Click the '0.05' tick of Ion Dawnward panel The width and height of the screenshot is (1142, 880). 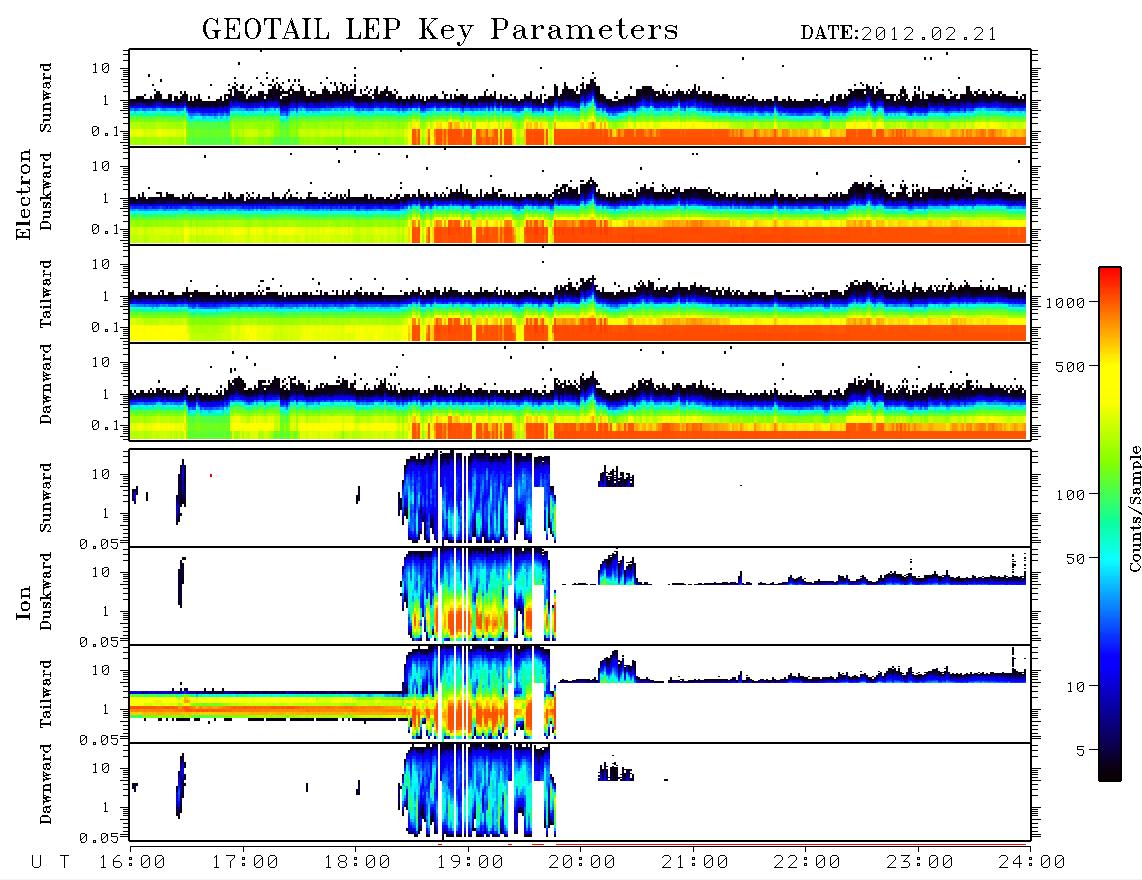coord(98,838)
